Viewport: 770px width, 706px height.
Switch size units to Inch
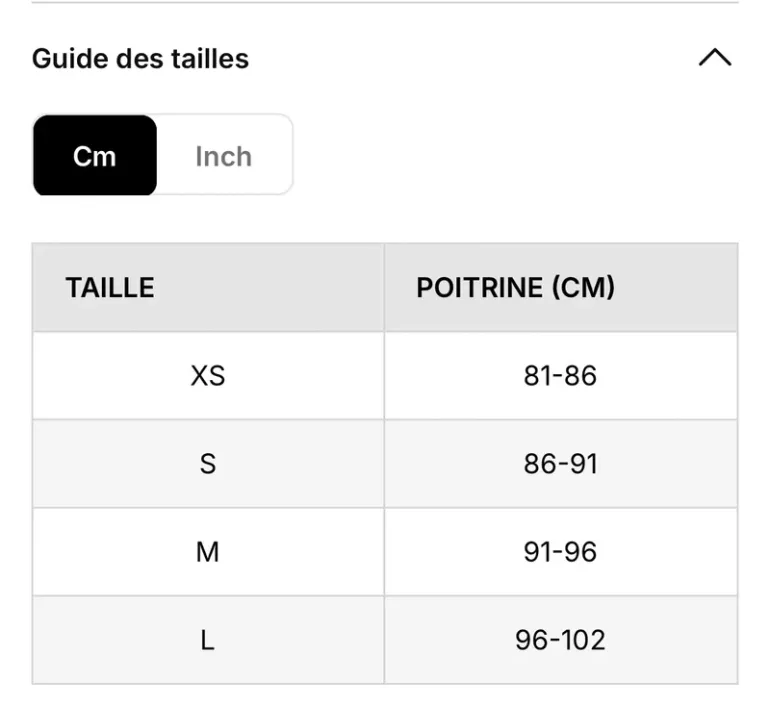click(224, 157)
